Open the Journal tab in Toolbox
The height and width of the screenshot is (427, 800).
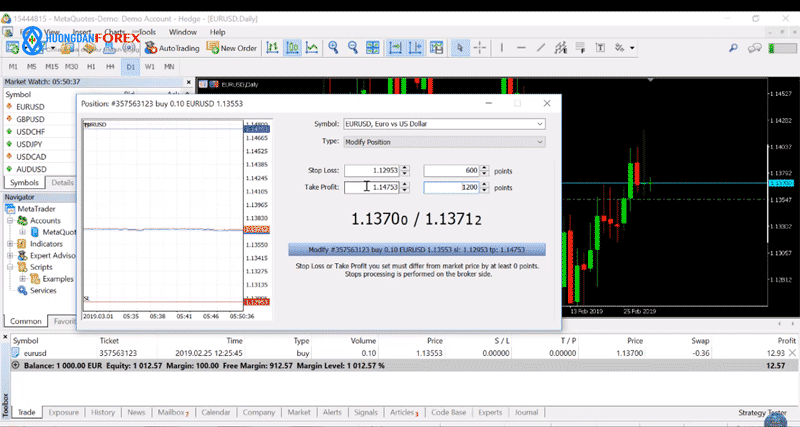click(x=526, y=412)
